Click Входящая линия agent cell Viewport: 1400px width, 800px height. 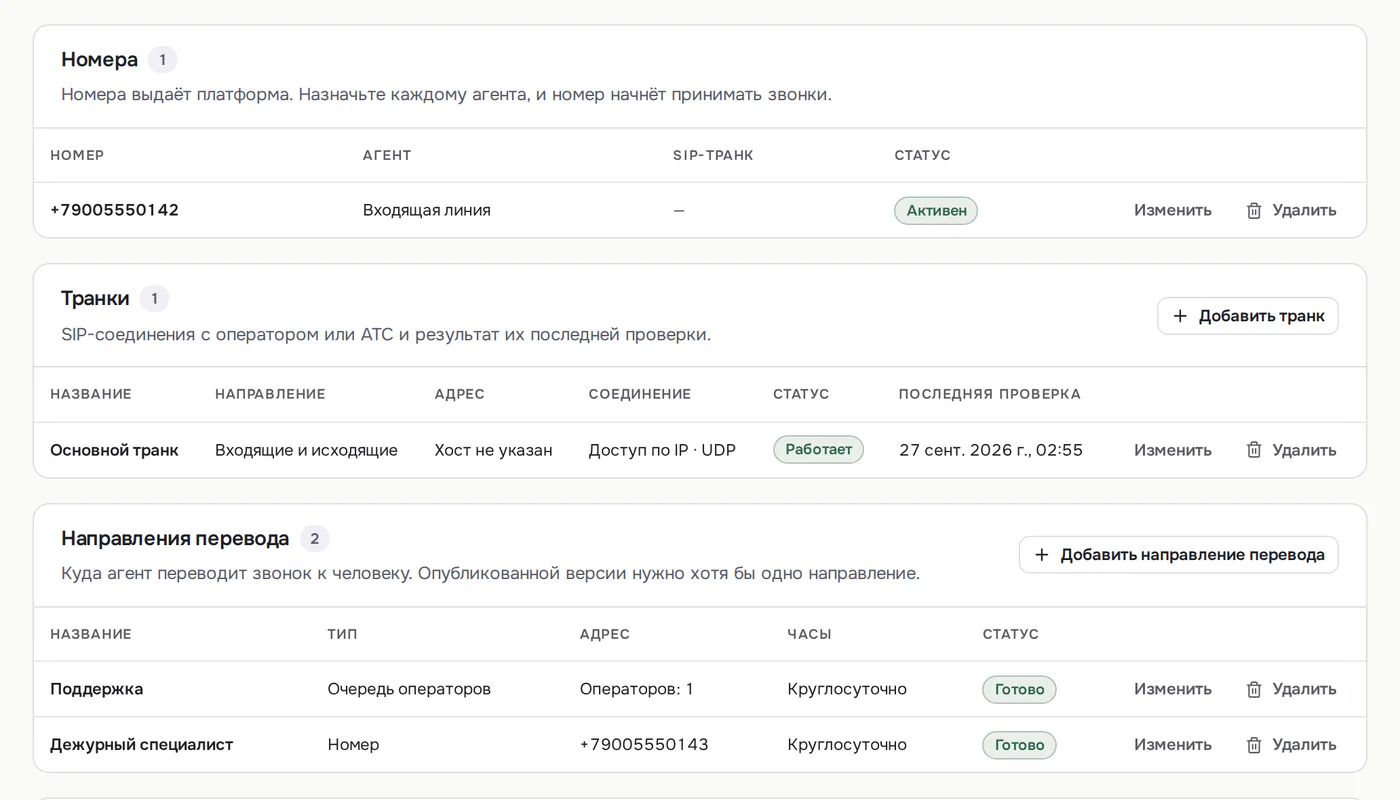click(427, 210)
